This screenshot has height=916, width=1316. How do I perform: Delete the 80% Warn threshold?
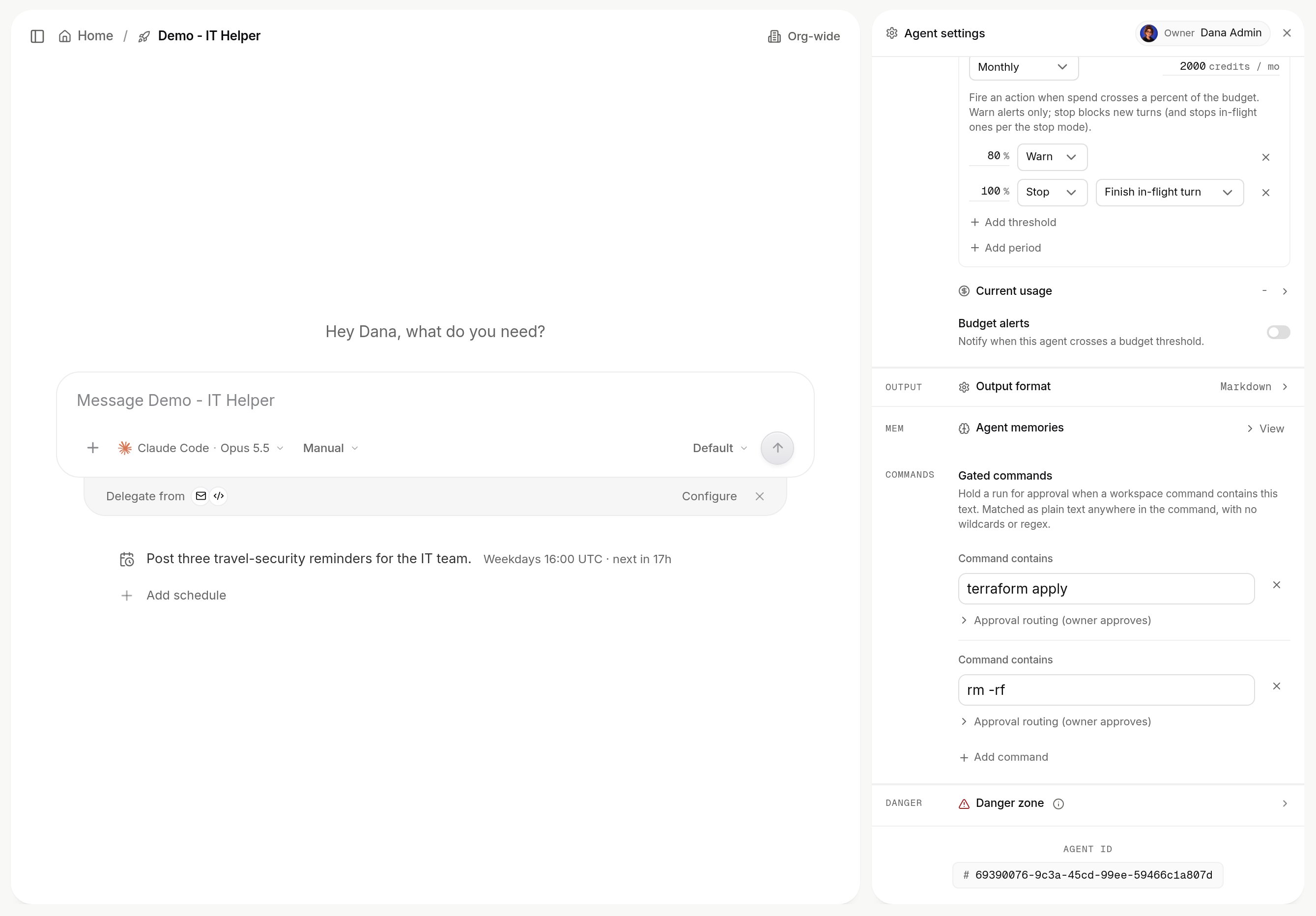[1265, 157]
